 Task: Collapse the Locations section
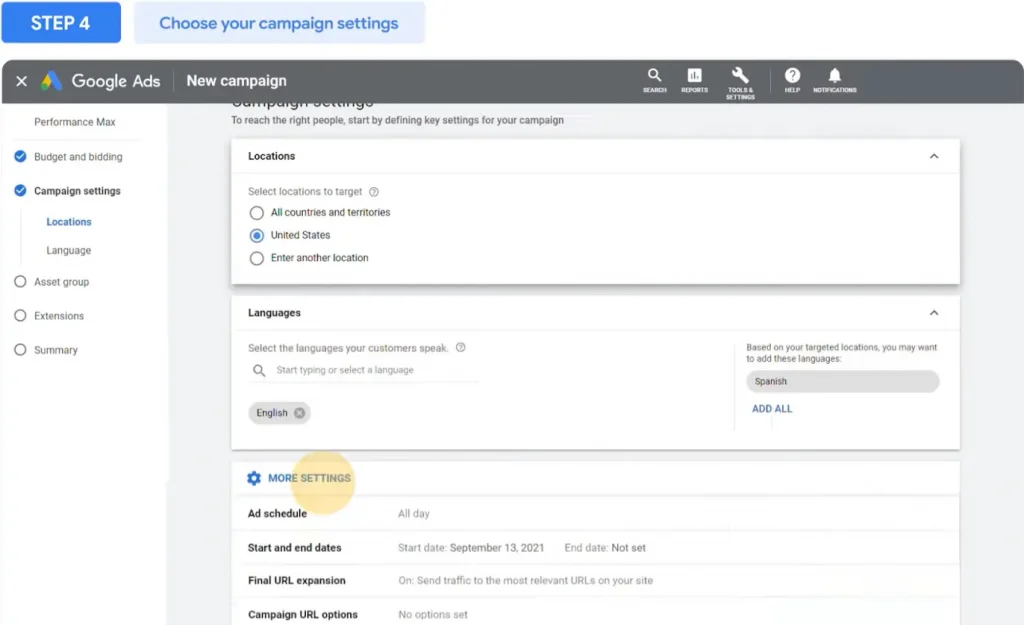[x=934, y=156]
